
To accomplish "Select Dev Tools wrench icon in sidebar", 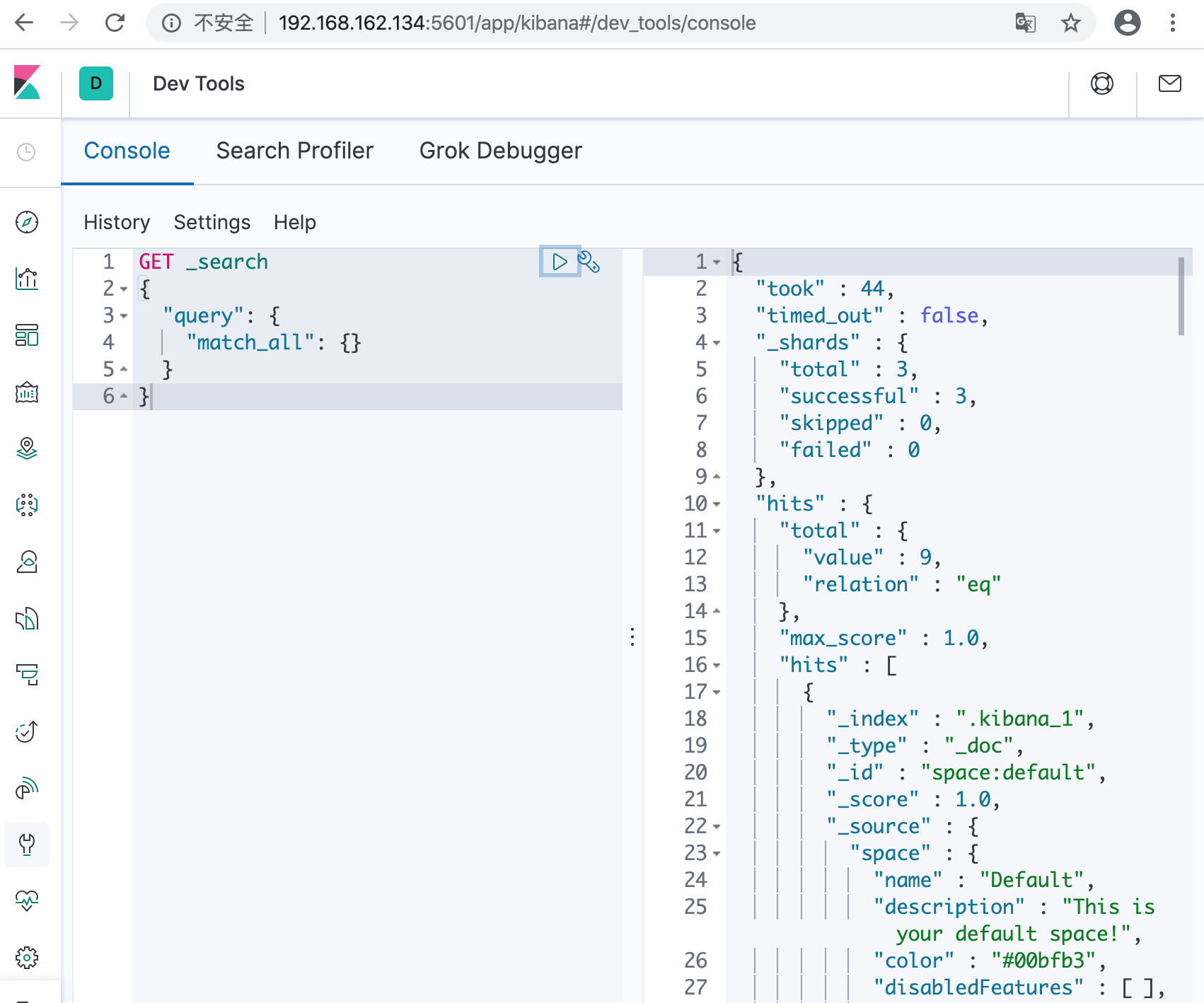I will point(27,845).
